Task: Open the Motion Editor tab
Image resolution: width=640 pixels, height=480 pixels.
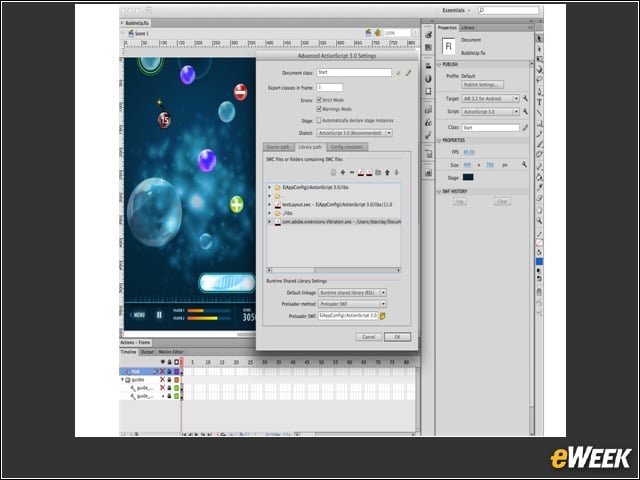Action: coord(171,352)
